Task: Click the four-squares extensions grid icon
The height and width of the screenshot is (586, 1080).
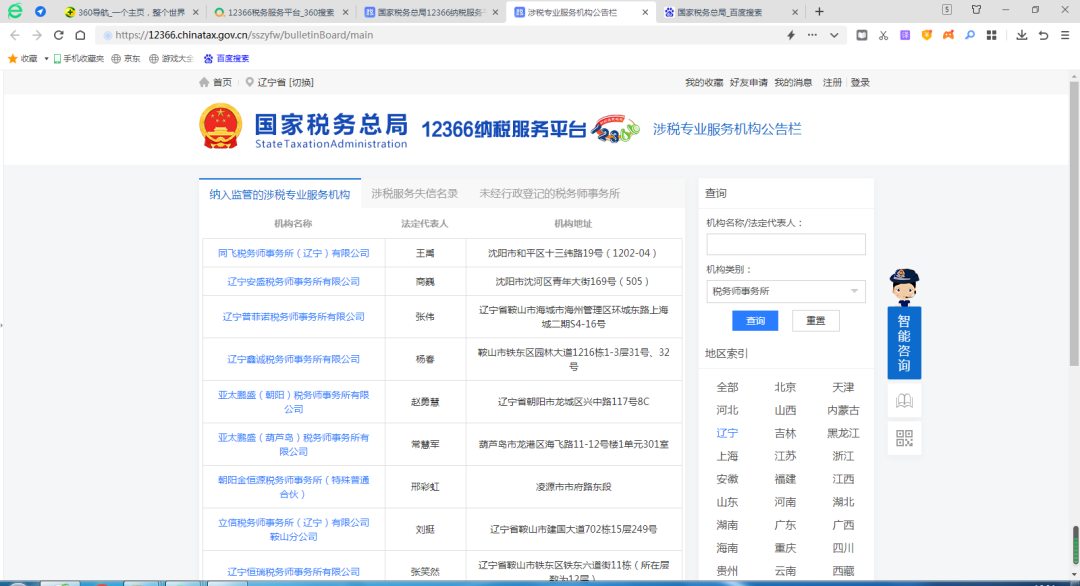Action: point(992,35)
